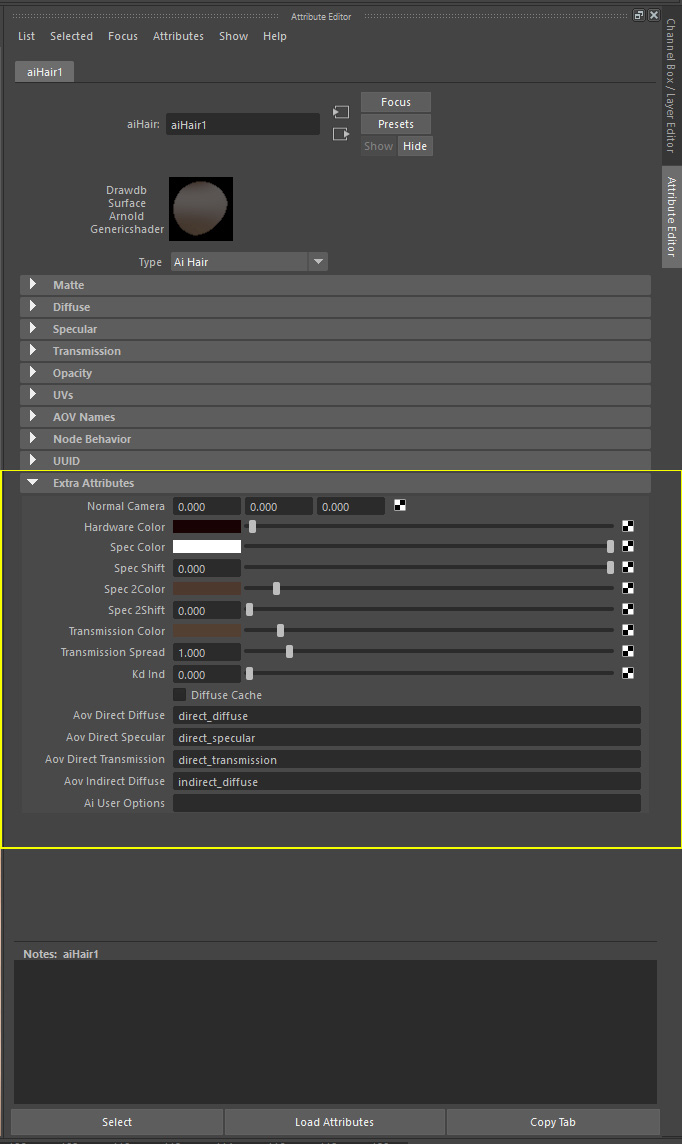Click the Transmission Spread map checker icon
Viewport: 682px width, 1144px height.
627,652
